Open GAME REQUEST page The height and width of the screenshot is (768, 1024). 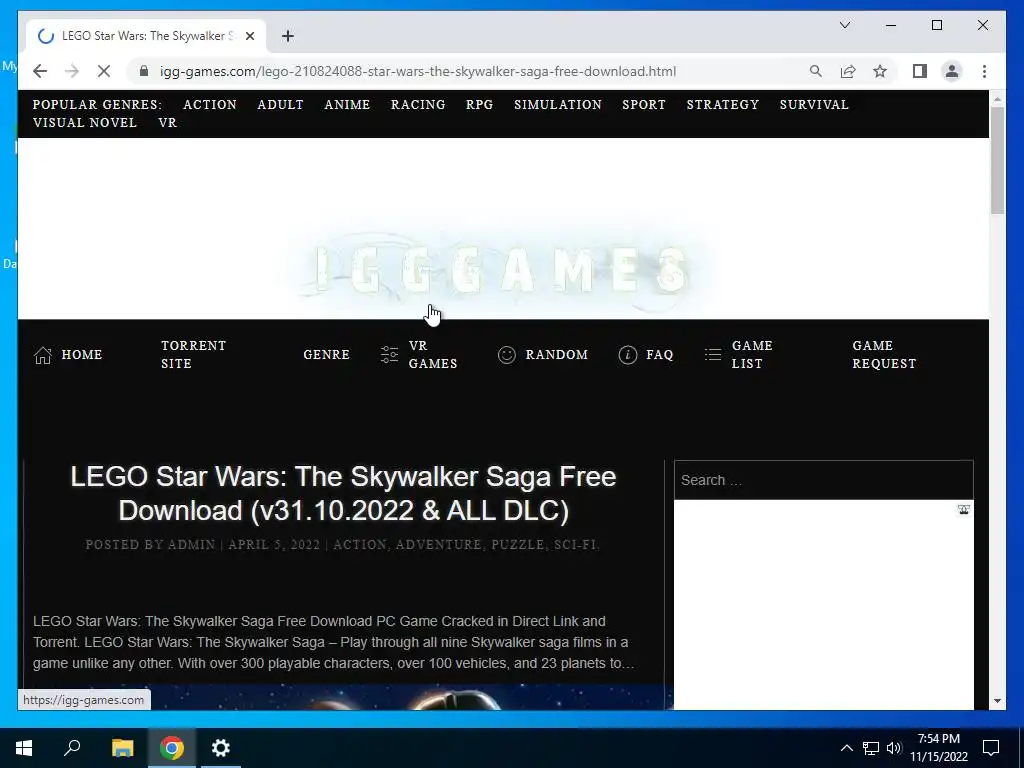point(884,355)
